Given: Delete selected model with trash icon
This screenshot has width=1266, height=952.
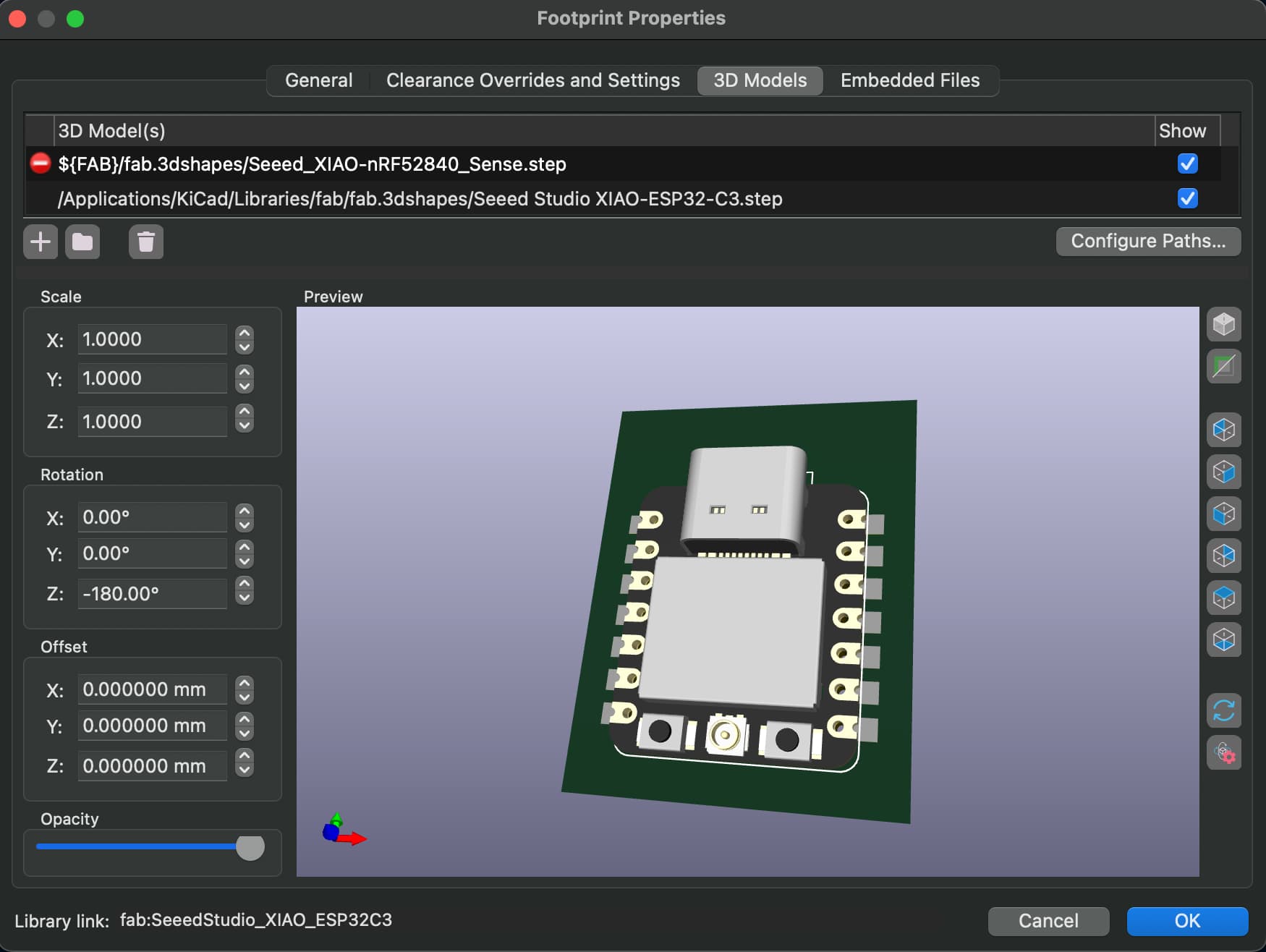Looking at the screenshot, I should coord(145,242).
